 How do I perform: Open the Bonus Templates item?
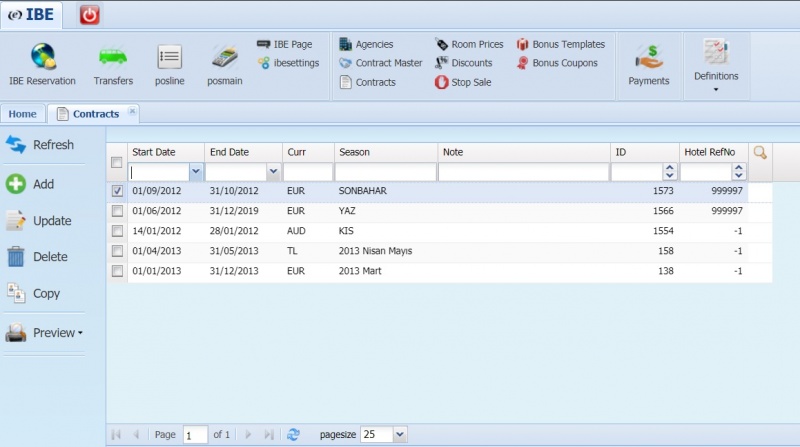[561, 44]
